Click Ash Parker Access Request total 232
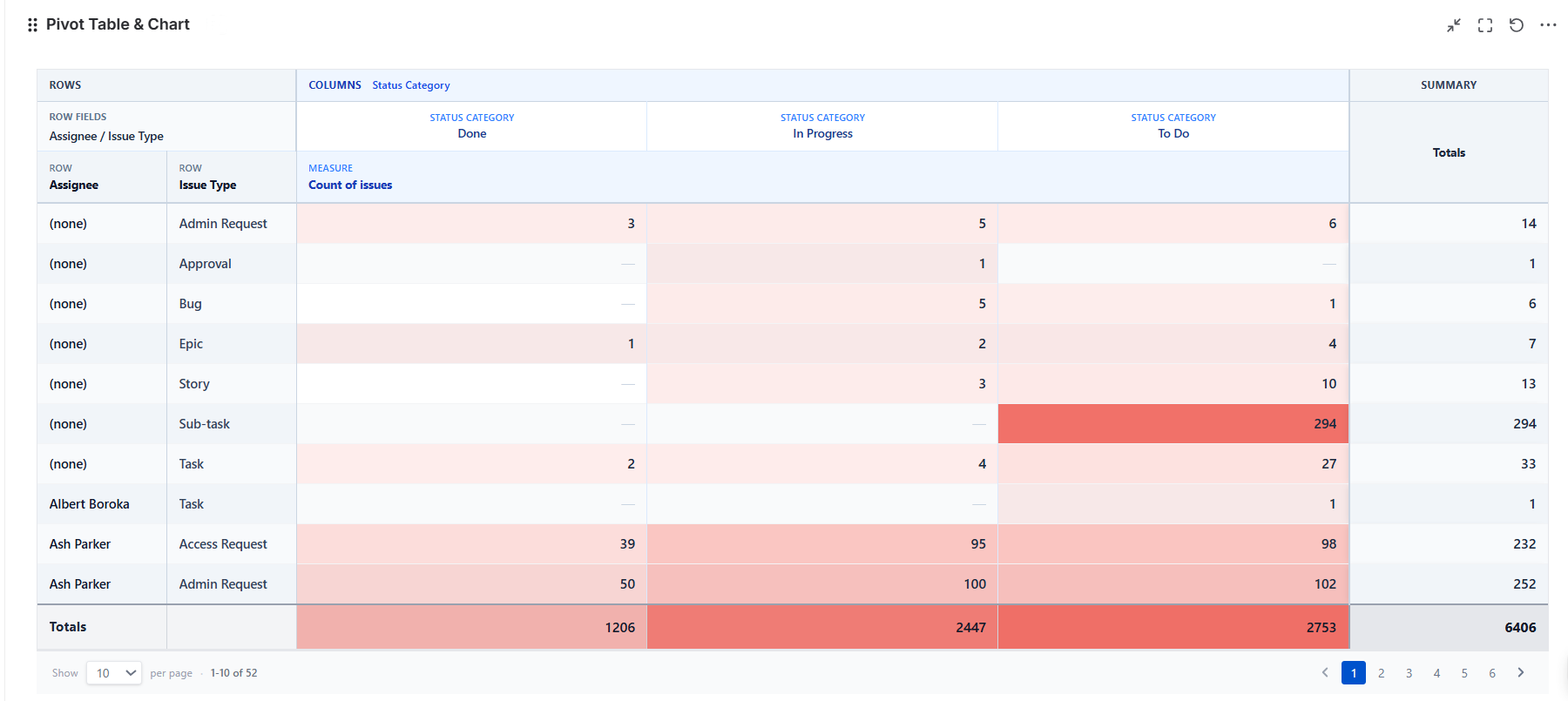1568x701 pixels. pos(1449,544)
